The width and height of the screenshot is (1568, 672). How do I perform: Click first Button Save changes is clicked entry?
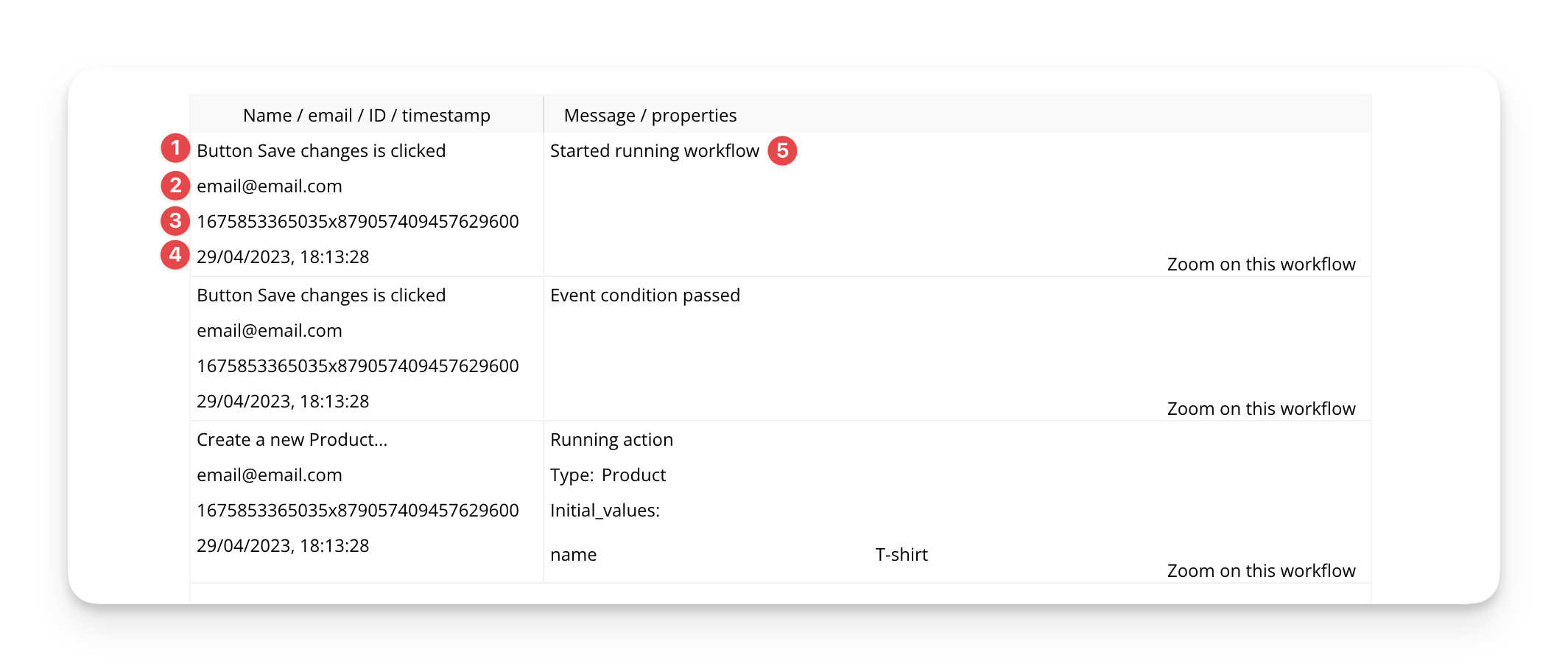click(x=321, y=151)
